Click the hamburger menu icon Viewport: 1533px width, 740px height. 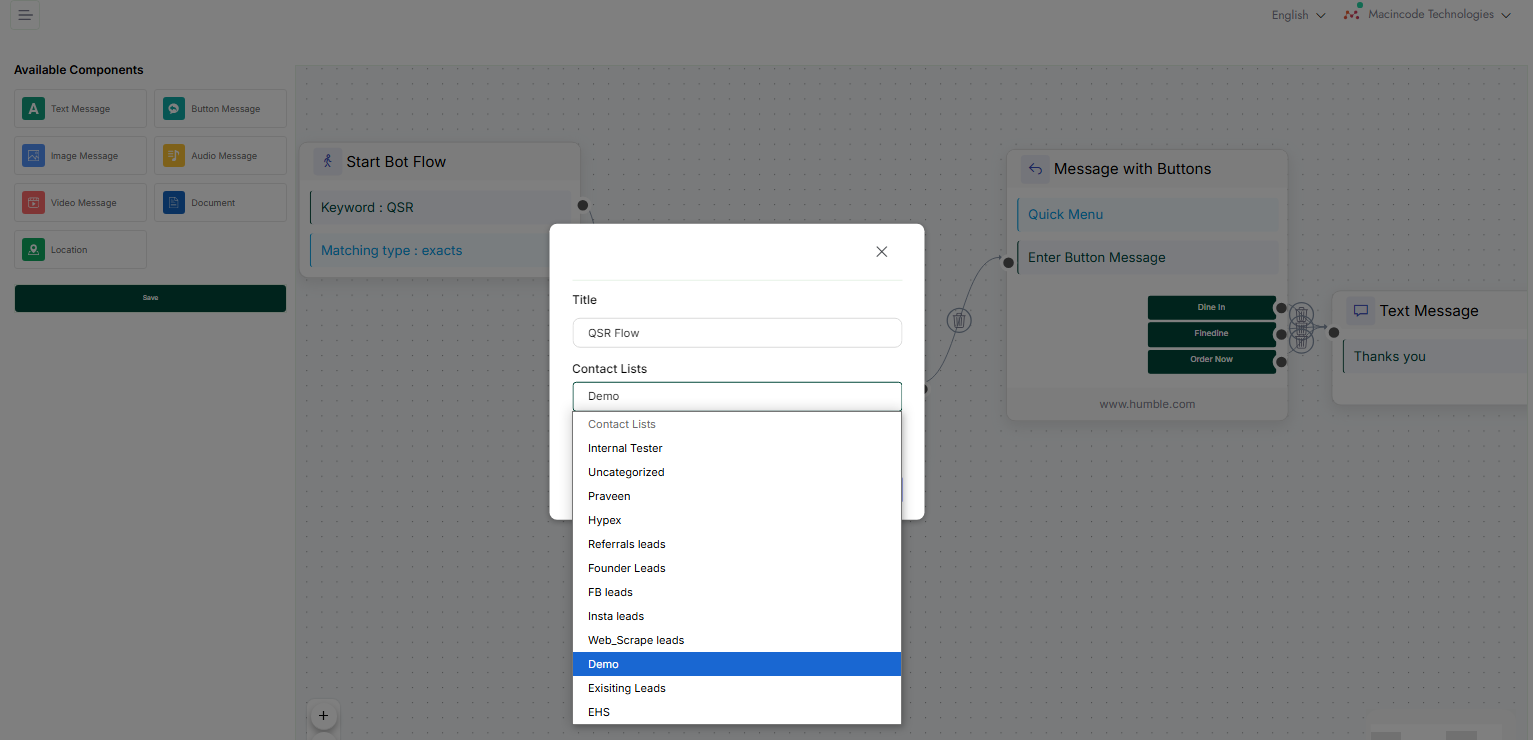tap(25, 15)
